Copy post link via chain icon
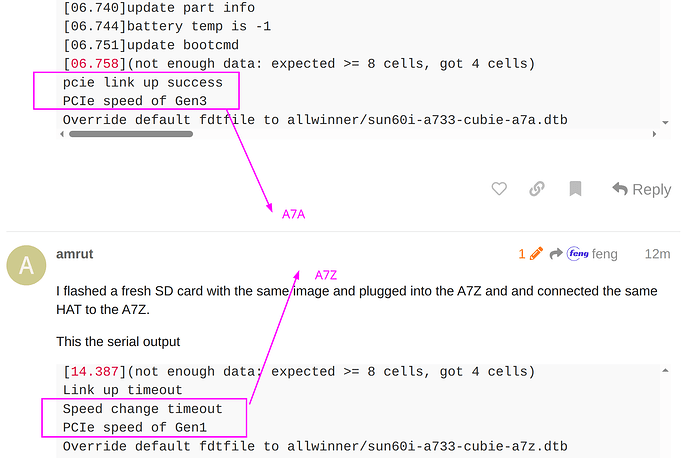690x458 pixels. pyautogui.click(x=537, y=189)
